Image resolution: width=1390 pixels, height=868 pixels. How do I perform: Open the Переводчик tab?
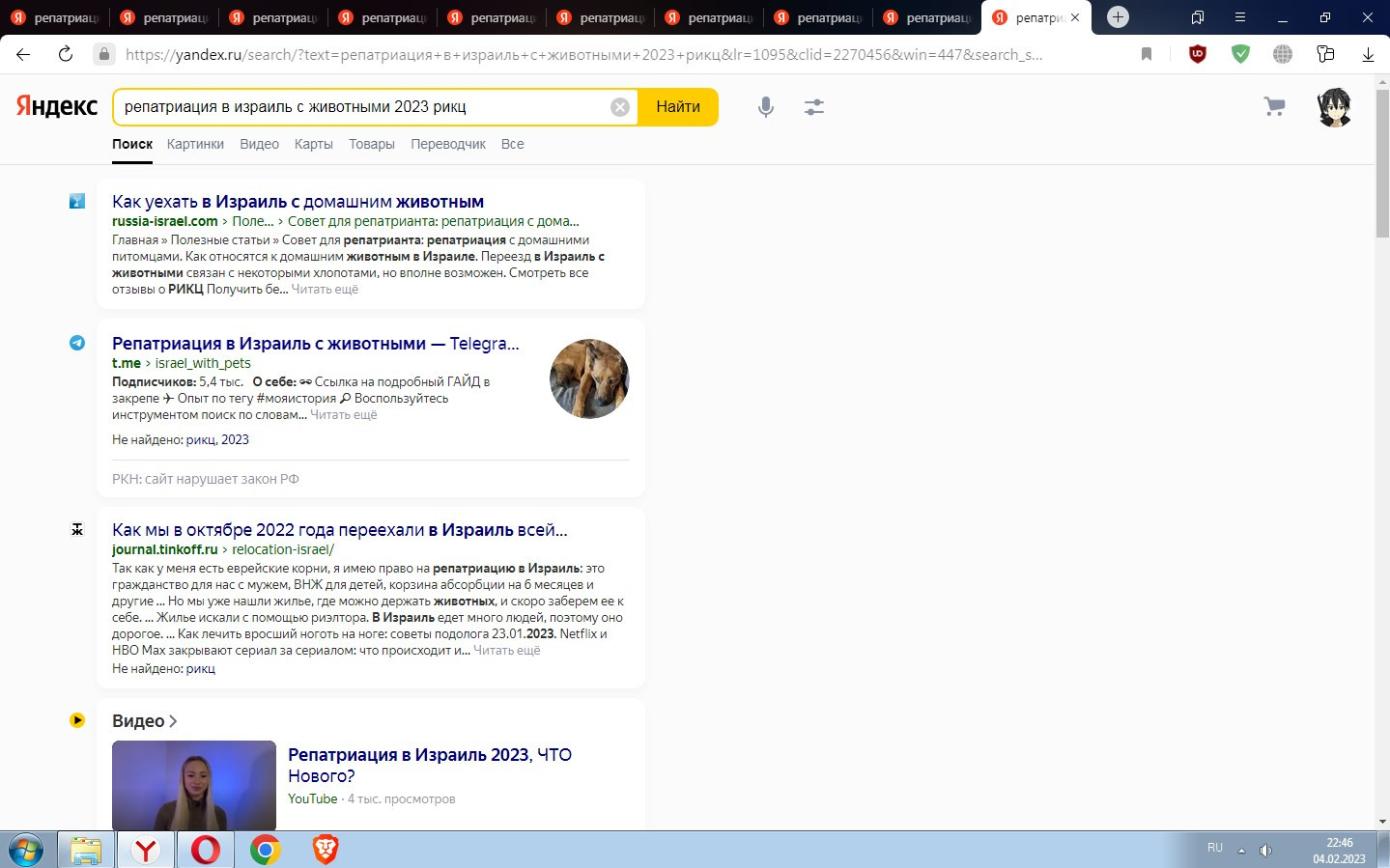click(x=448, y=144)
